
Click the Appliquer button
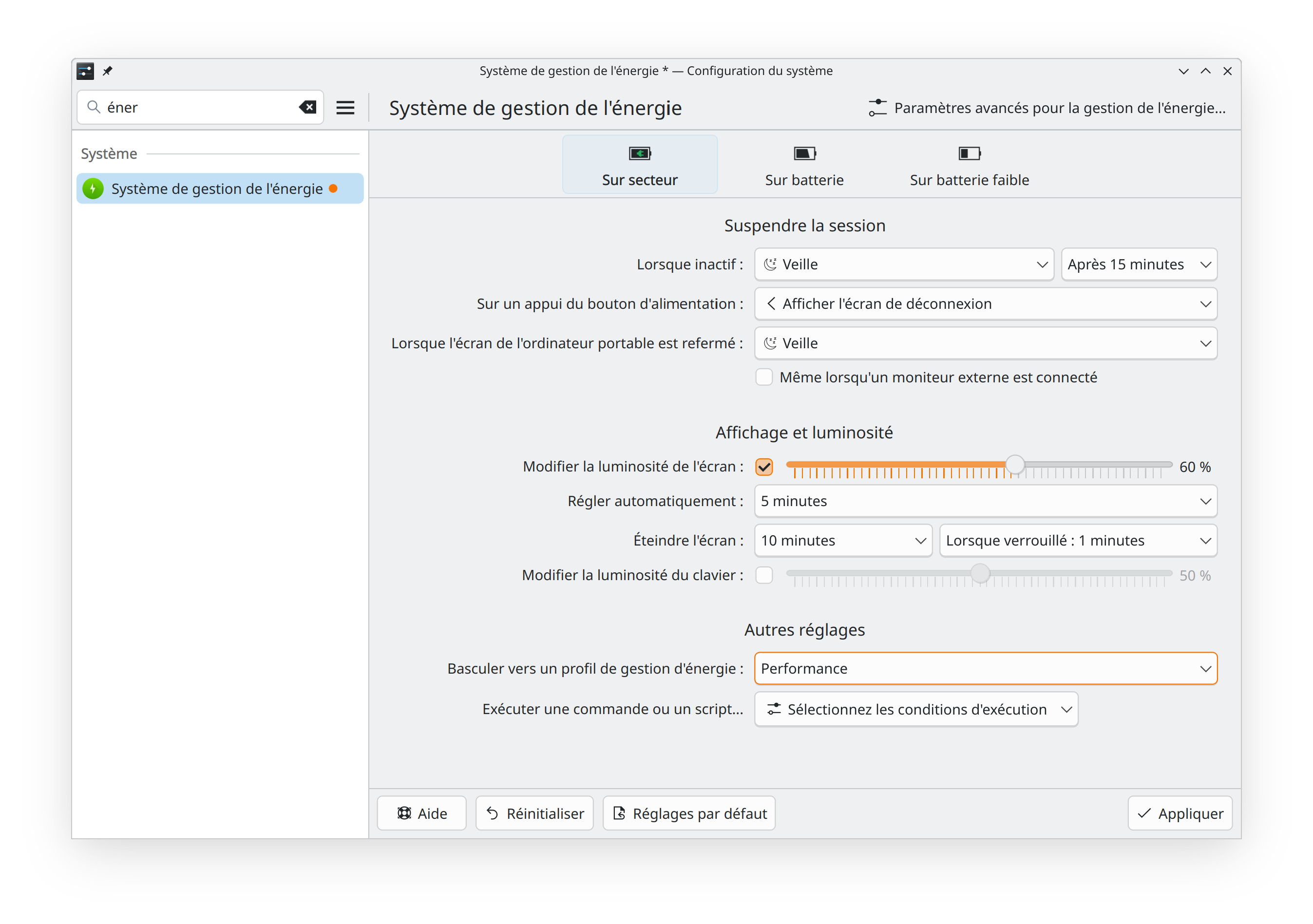(1180, 813)
